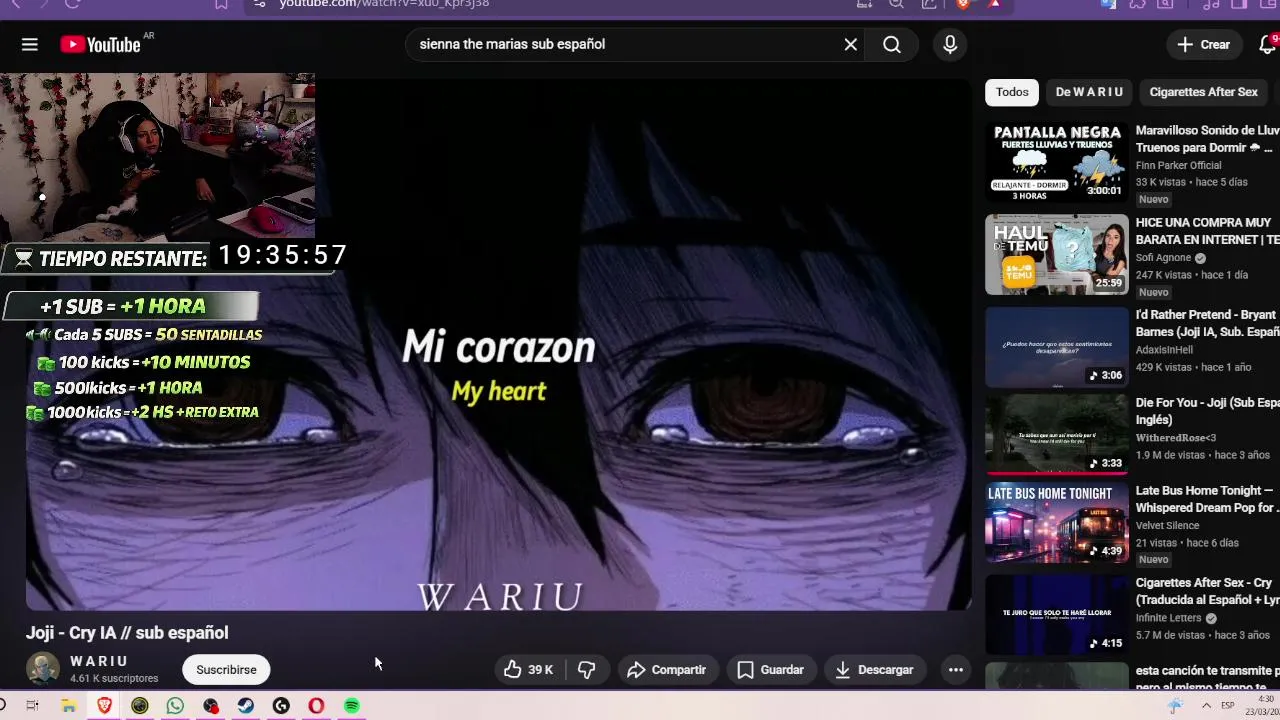
Task: Open WhatsApp from the taskbar
Action: coord(175,706)
